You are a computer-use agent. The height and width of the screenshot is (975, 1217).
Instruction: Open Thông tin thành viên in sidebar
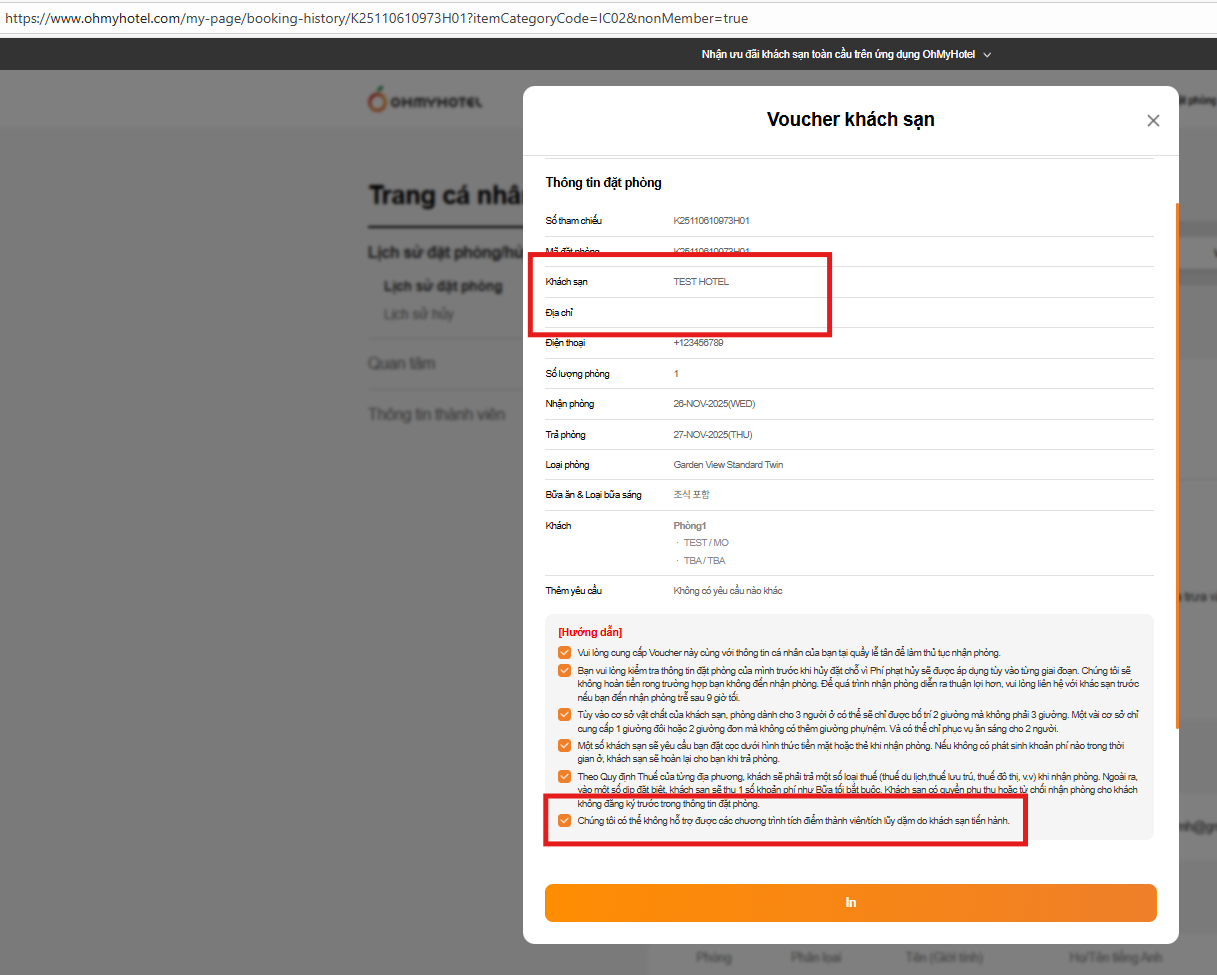[436, 414]
